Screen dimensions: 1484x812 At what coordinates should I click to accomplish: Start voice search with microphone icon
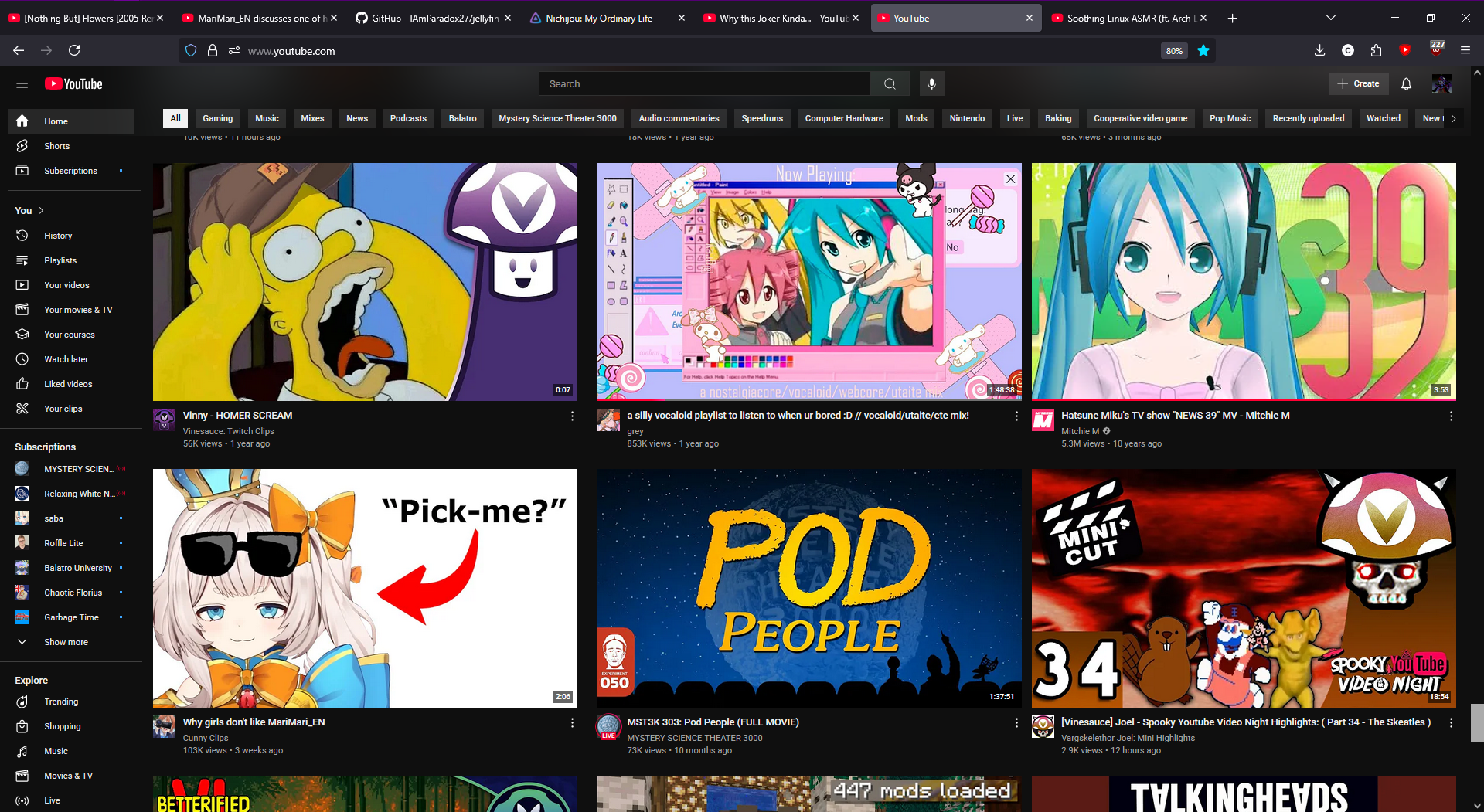click(931, 83)
